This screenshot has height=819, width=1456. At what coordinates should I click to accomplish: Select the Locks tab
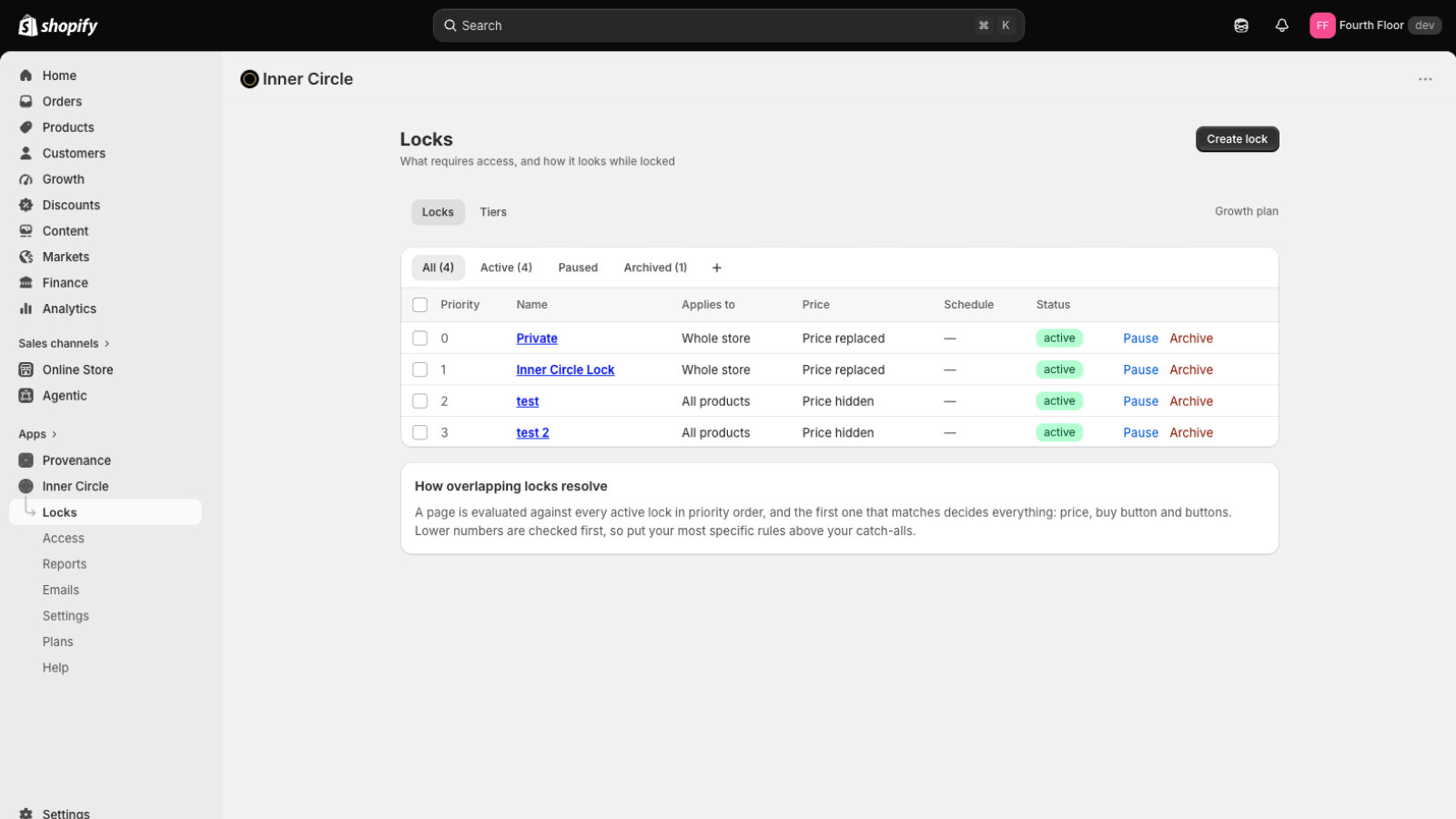point(438,212)
